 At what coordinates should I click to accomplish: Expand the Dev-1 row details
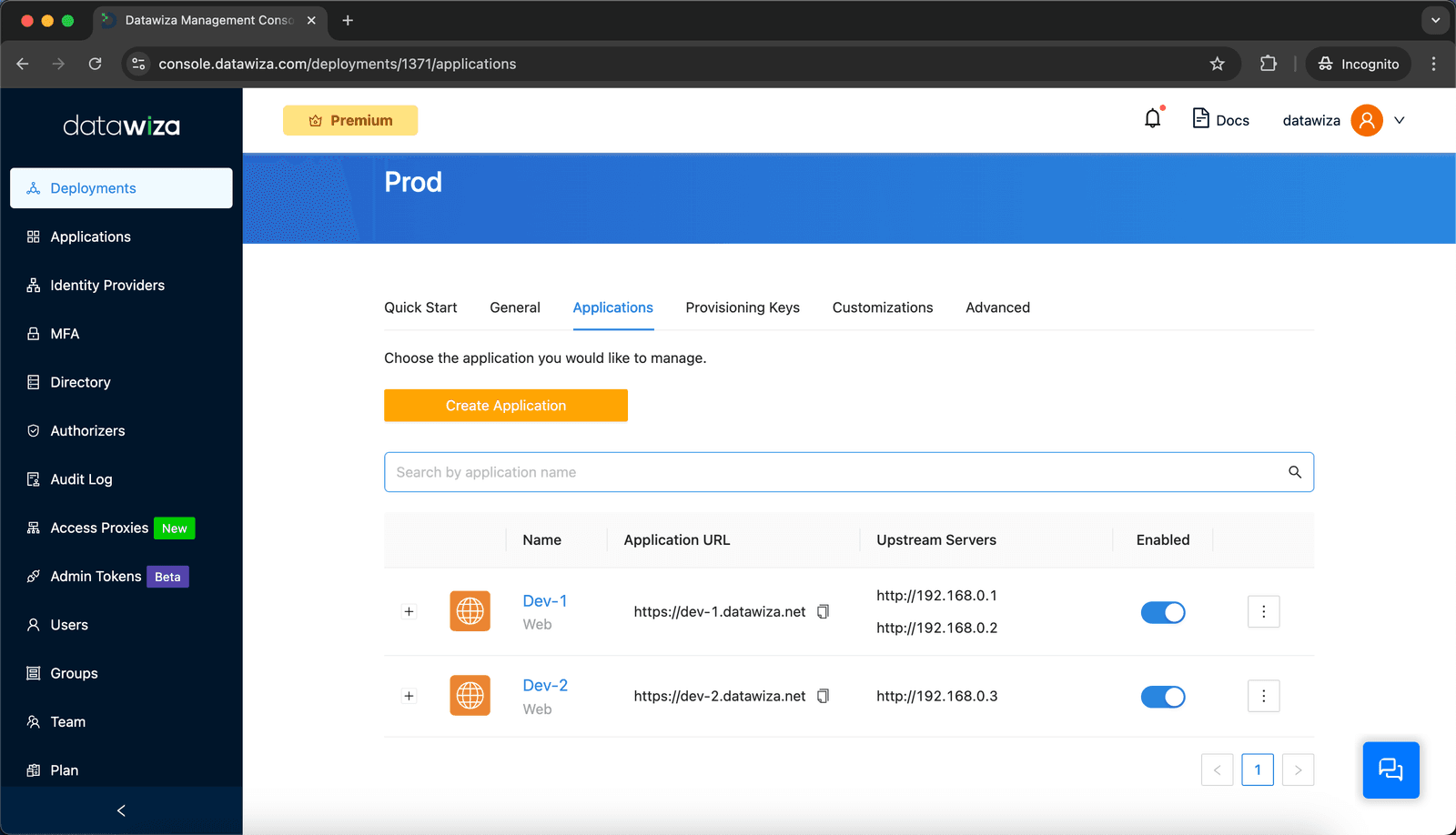click(x=409, y=612)
